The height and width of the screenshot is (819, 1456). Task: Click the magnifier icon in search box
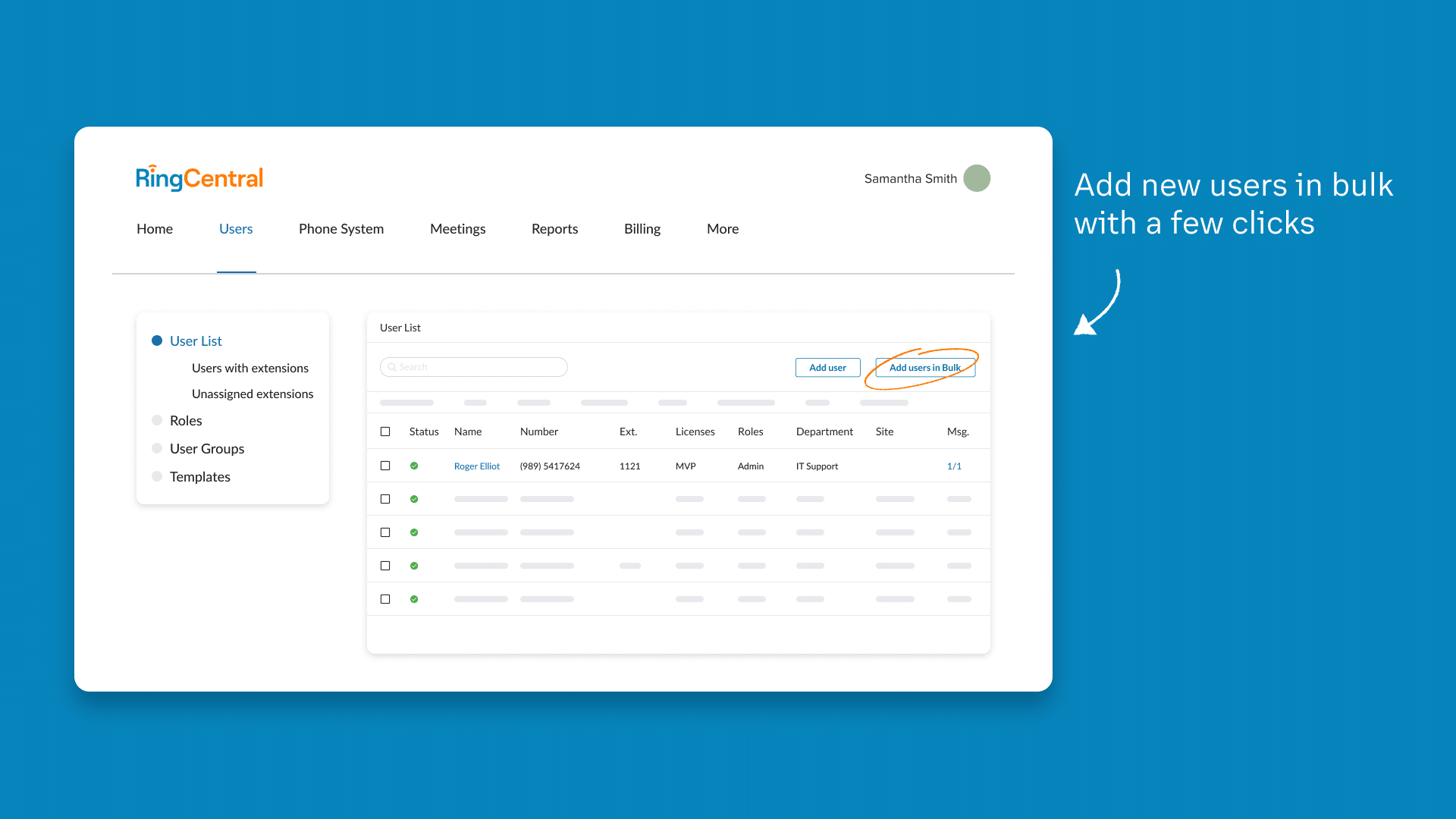(x=392, y=367)
